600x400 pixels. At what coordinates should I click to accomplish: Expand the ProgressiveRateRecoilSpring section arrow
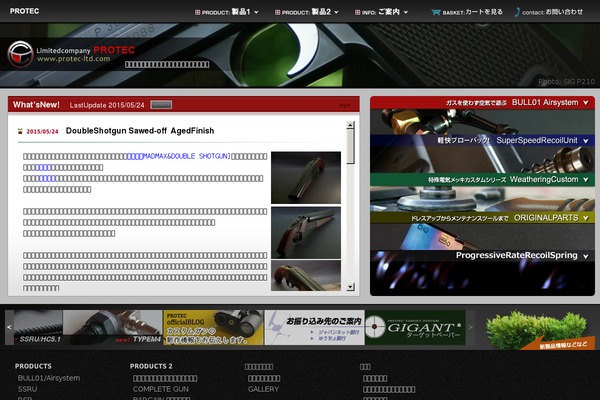click(586, 256)
